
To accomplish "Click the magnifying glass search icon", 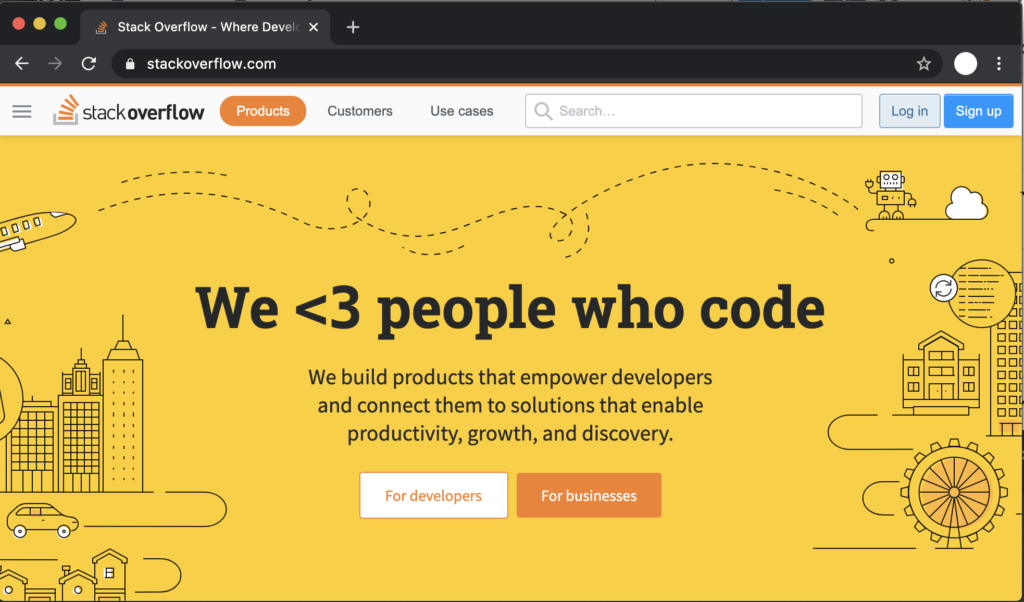I will point(542,111).
